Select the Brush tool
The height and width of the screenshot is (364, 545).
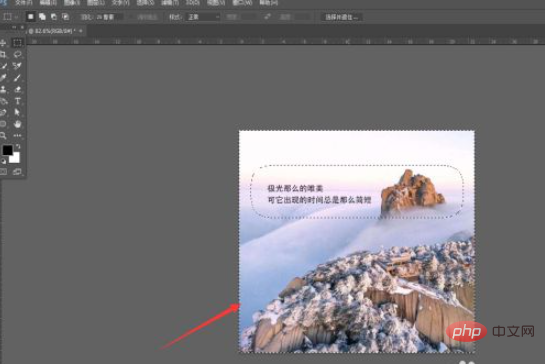(17, 78)
